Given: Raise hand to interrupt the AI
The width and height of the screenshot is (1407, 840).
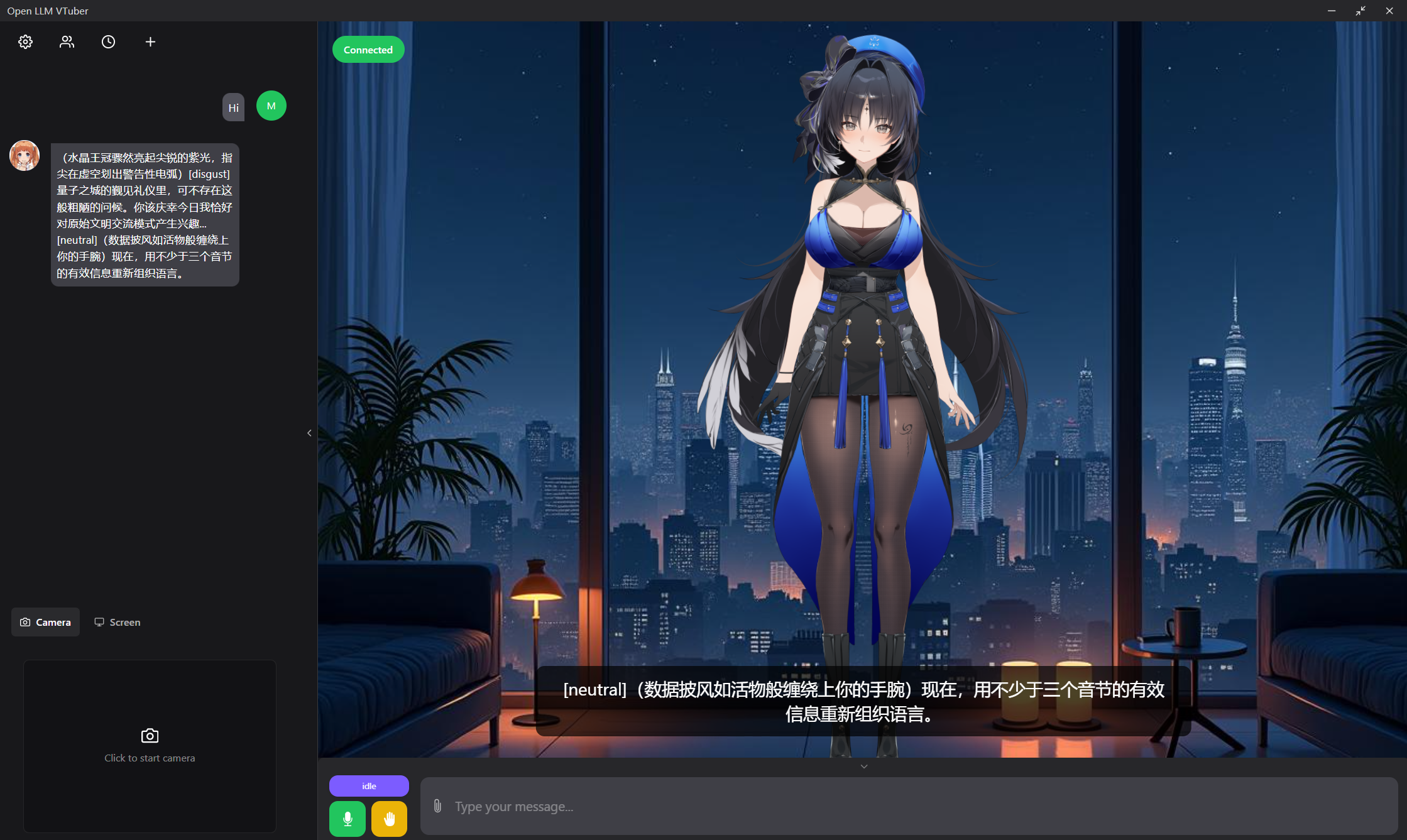Looking at the screenshot, I should (x=388, y=819).
